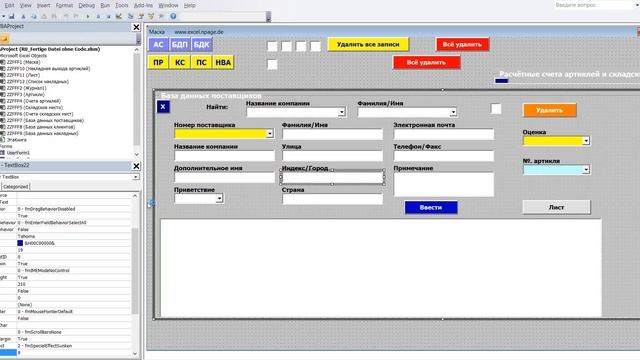Click the large white list box on form
640x360 pixels.
coord(381,268)
